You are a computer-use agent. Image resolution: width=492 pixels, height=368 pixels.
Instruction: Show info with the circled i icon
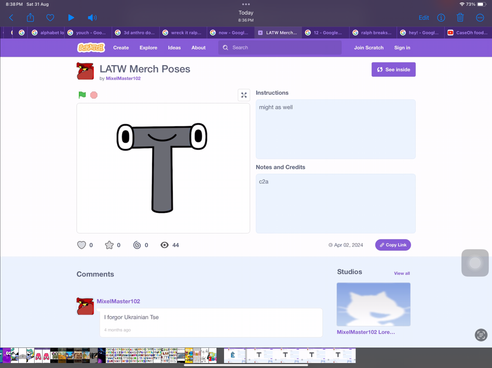tap(441, 18)
